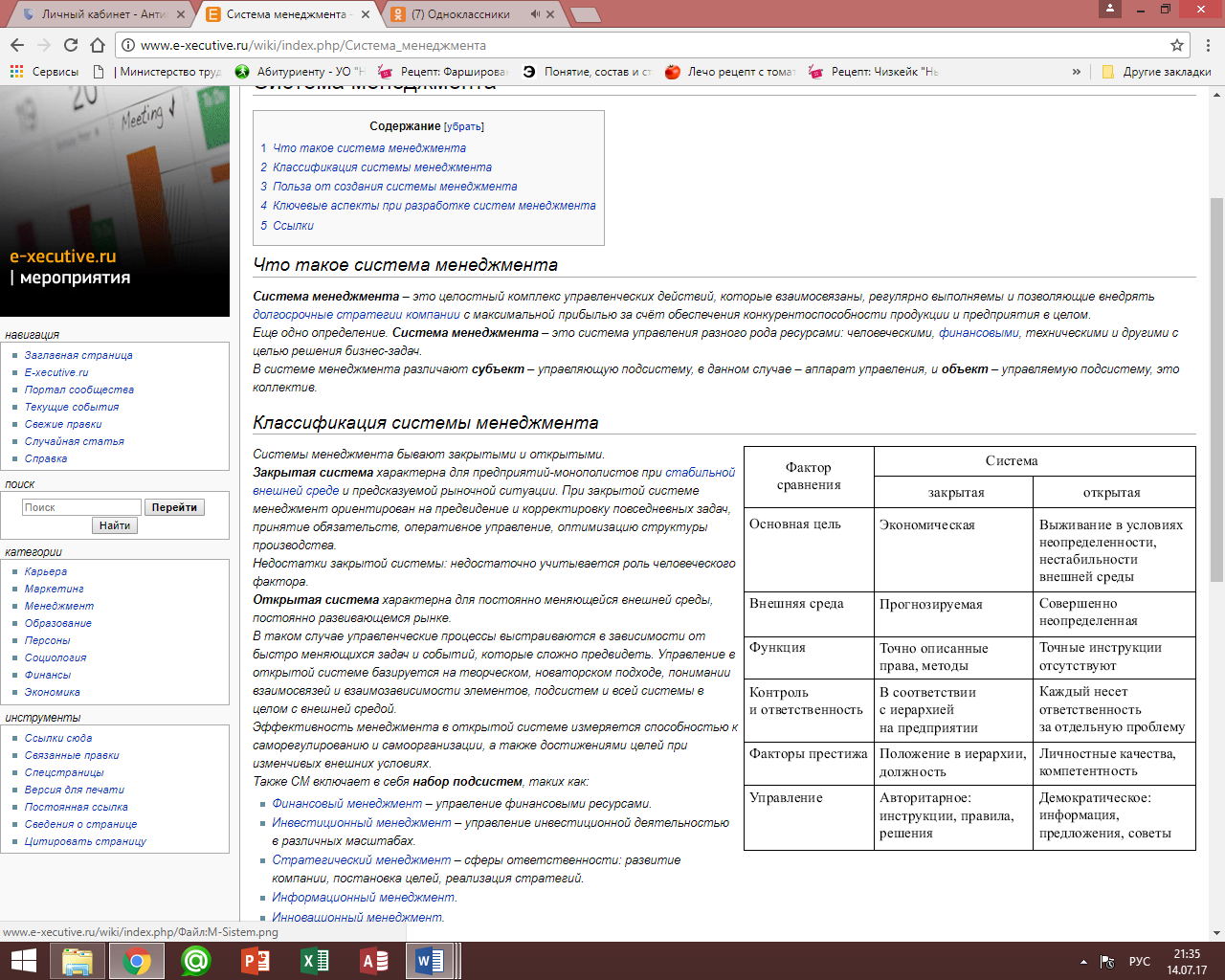
Task: Jump to Классификация системы менеджмента contents link
Action: click(382, 167)
